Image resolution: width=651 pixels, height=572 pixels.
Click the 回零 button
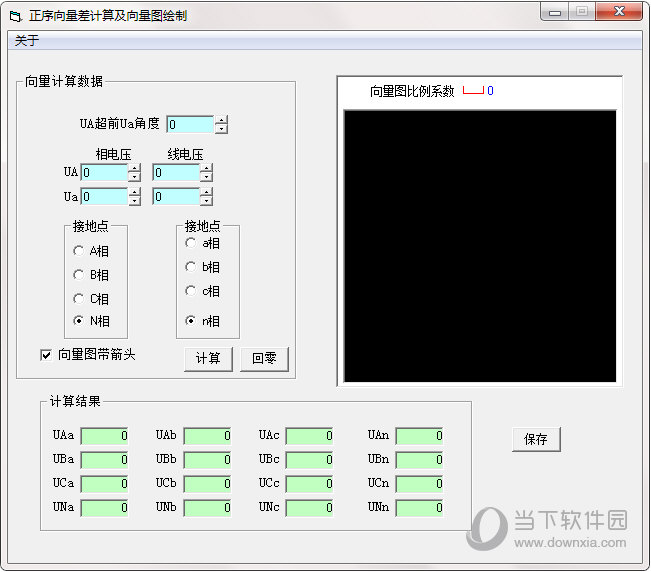264,359
